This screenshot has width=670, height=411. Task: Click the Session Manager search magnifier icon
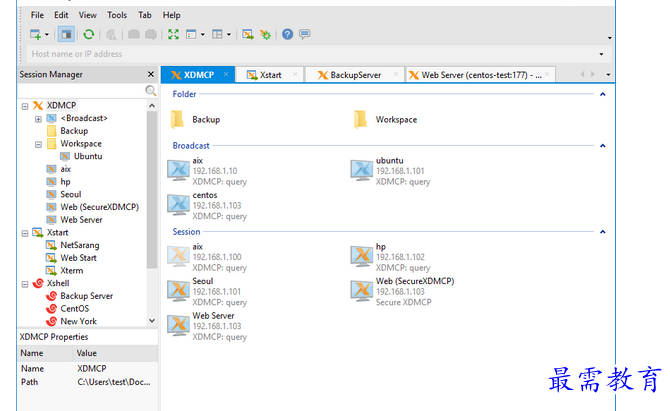pos(150,91)
